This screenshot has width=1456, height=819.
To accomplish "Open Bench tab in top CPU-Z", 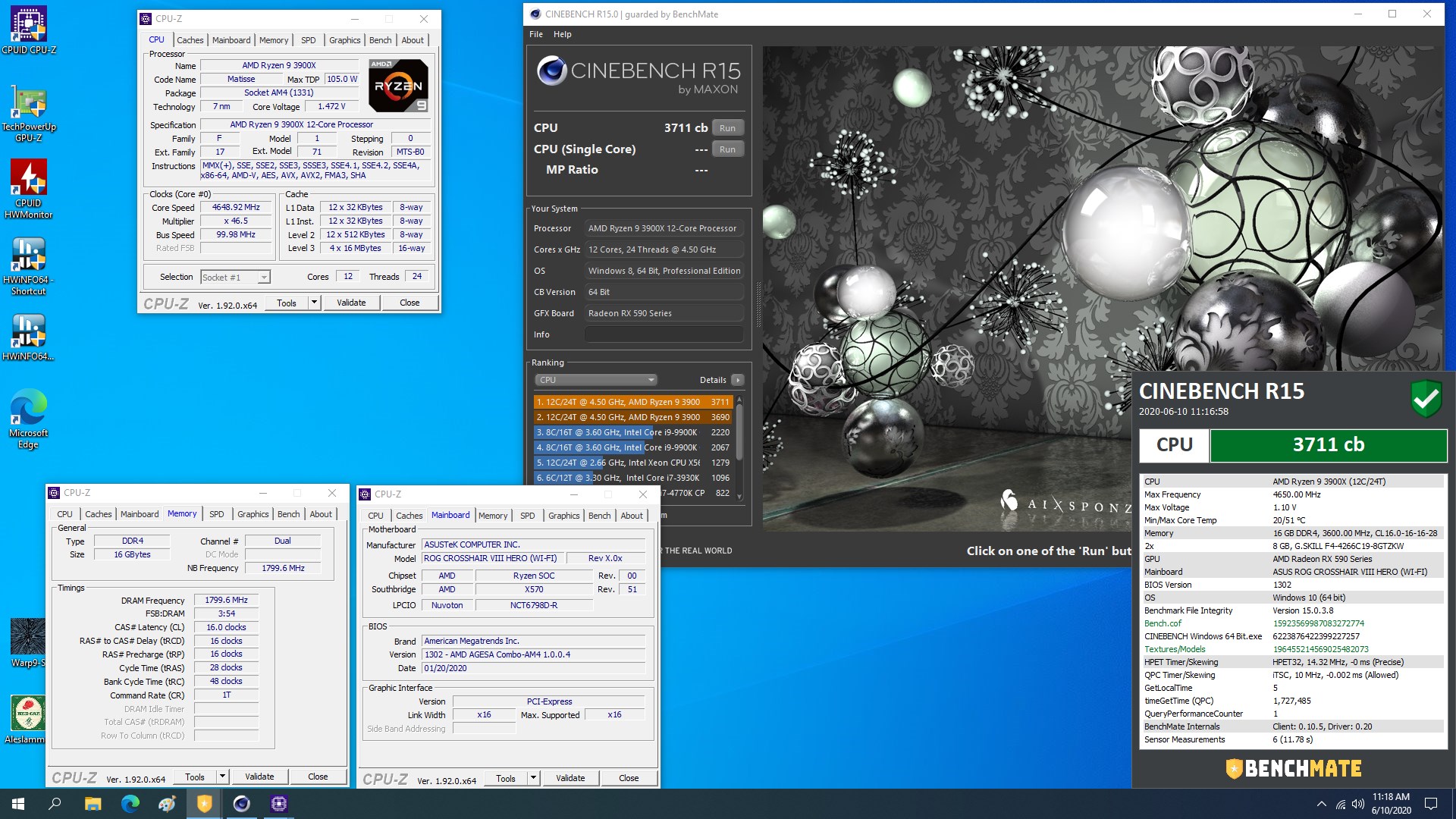I will pyautogui.click(x=380, y=40).
